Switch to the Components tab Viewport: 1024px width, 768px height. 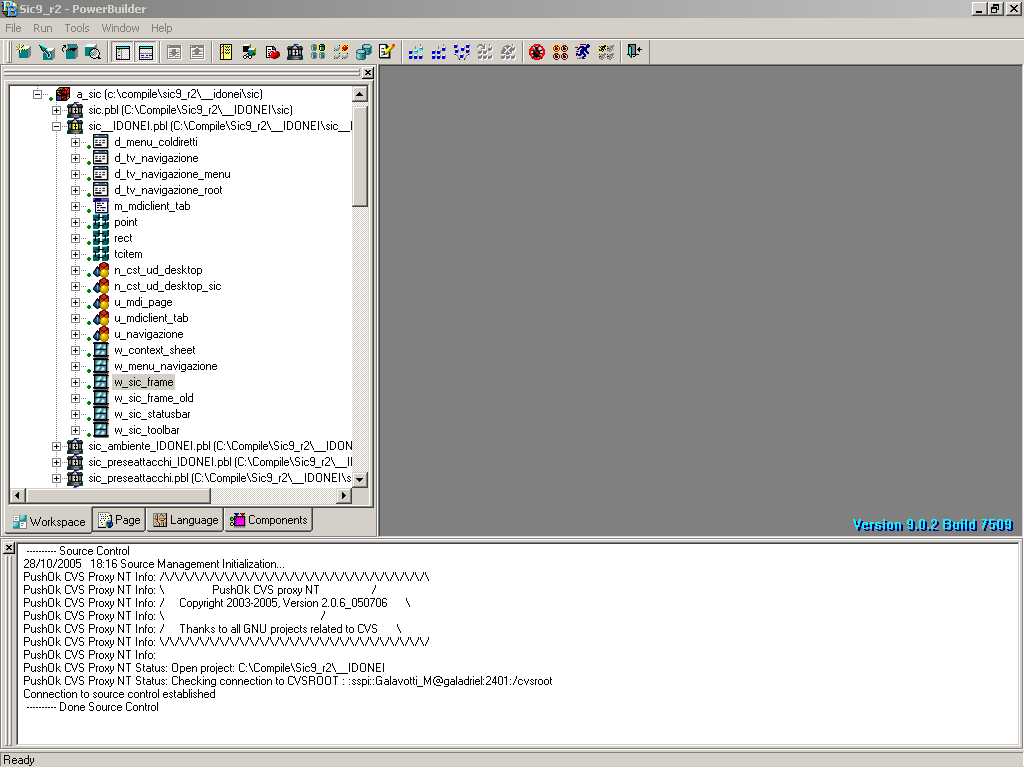point(269,520)
